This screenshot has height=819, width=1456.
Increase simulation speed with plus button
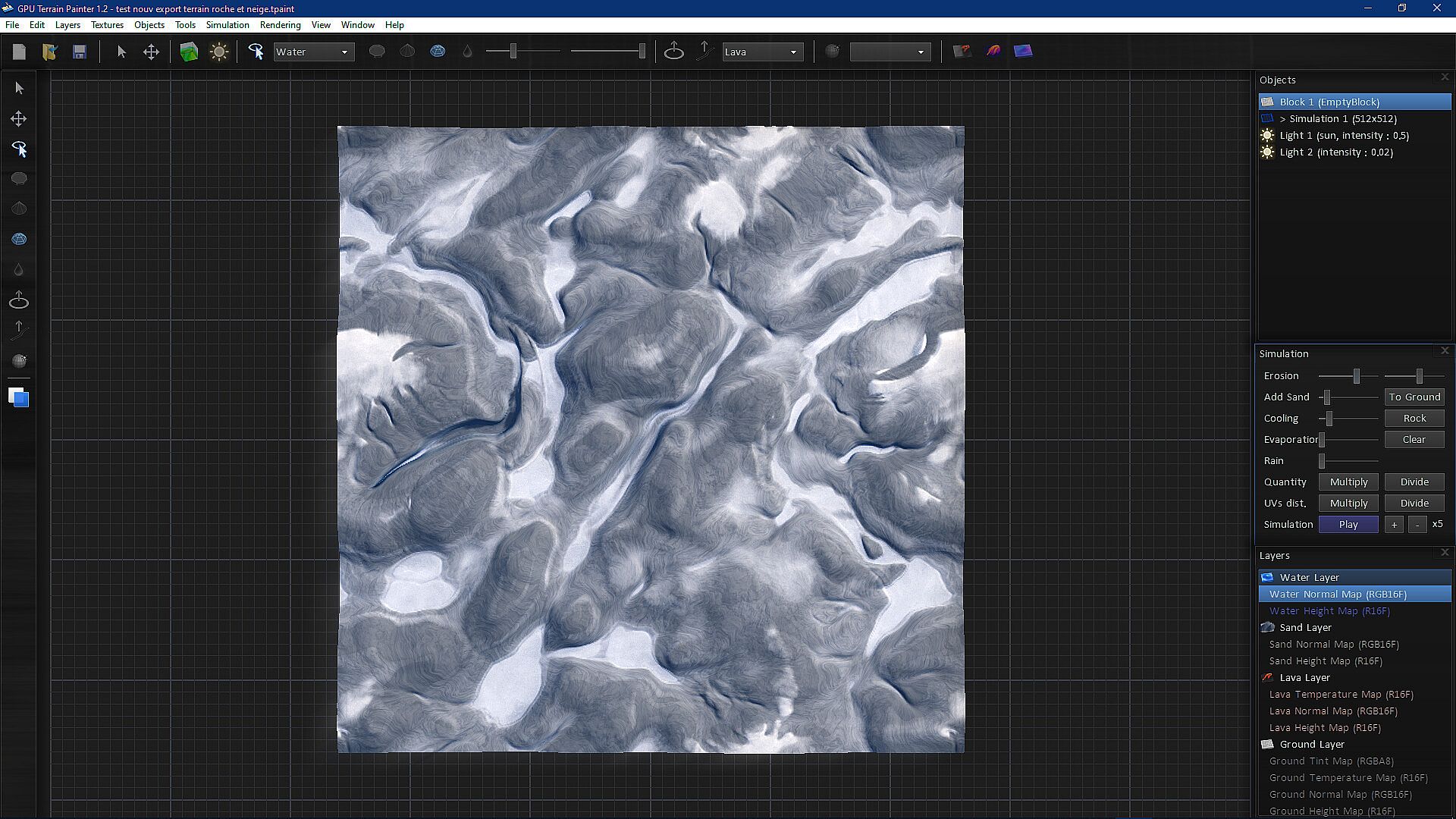pos(1393,525)
